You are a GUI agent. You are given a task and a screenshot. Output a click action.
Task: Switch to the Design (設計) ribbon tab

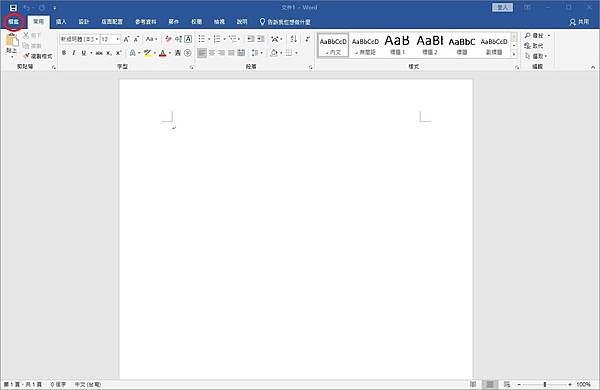tap(83, 22)
